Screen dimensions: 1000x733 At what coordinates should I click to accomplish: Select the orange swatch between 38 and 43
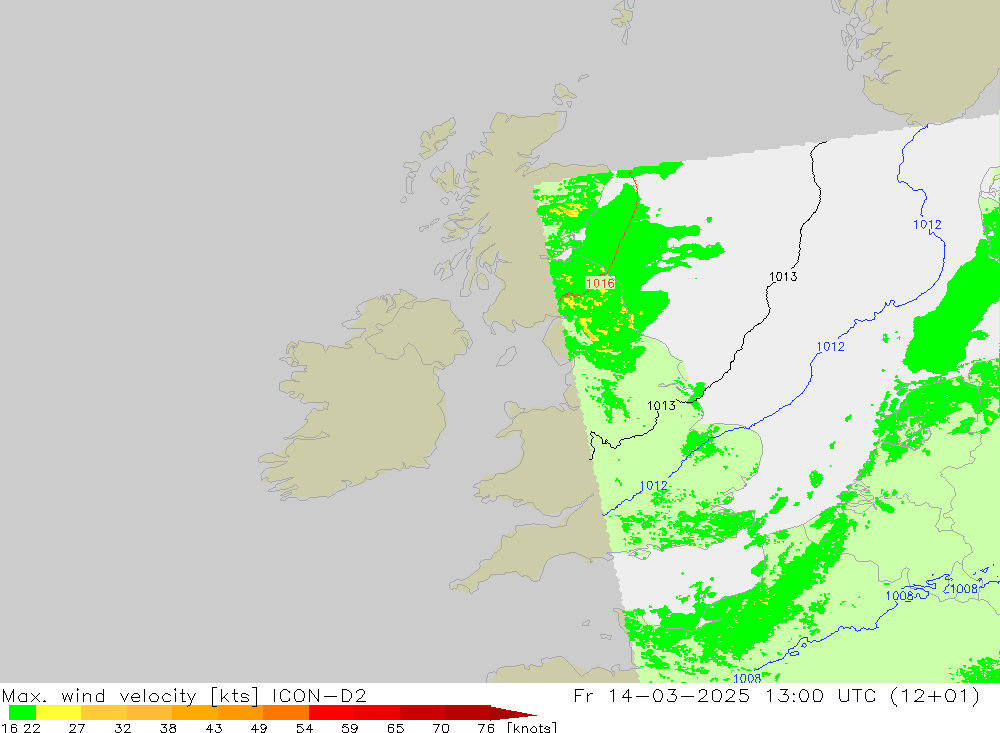[195, 713]
